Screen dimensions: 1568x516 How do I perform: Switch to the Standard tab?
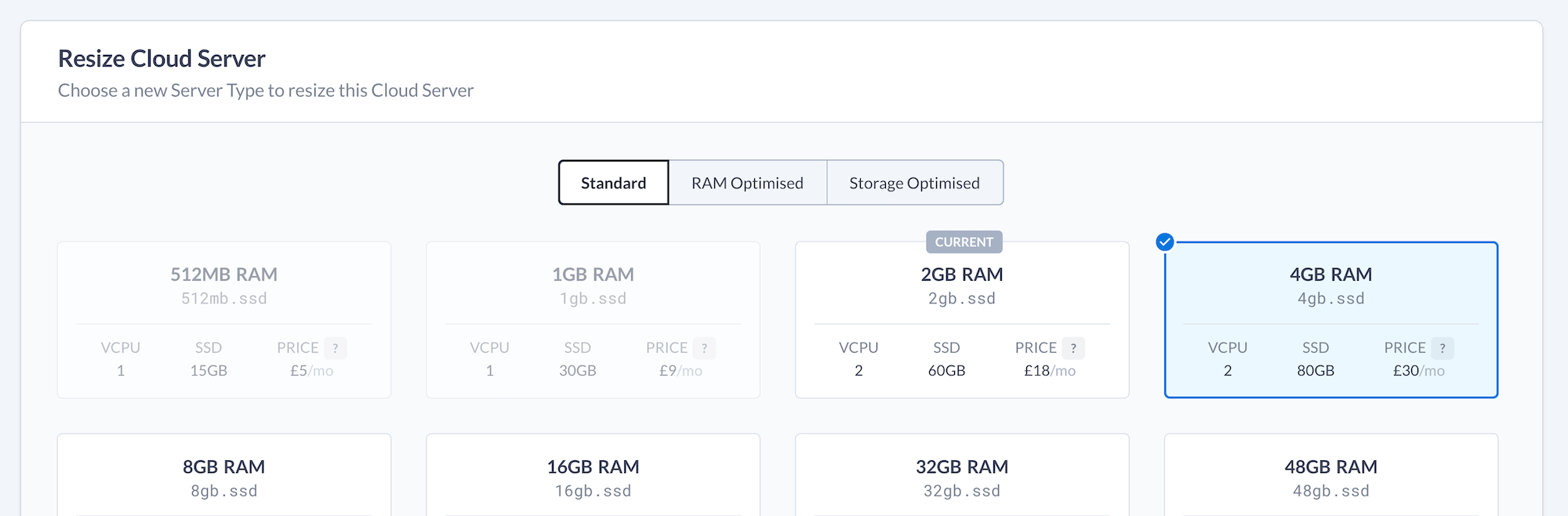coord(614,183)
